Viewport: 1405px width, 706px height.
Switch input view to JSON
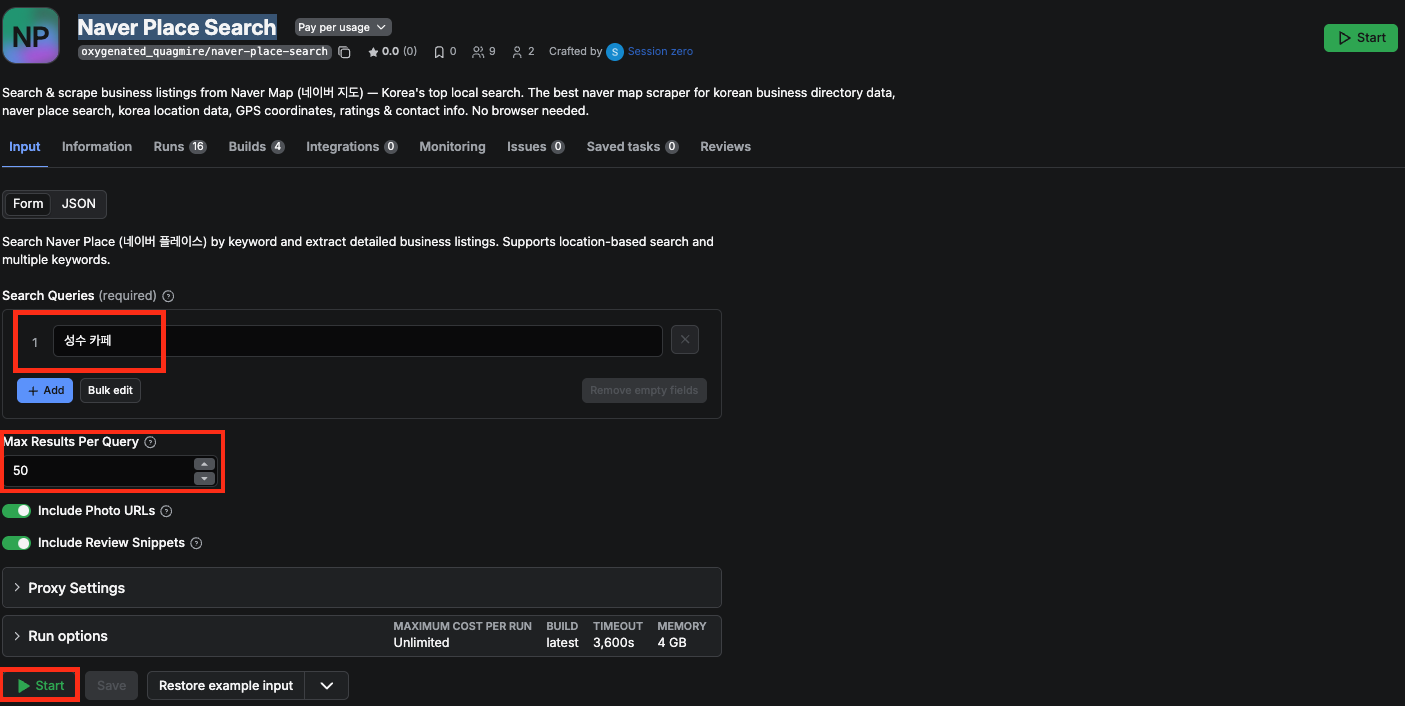point(79,204)
